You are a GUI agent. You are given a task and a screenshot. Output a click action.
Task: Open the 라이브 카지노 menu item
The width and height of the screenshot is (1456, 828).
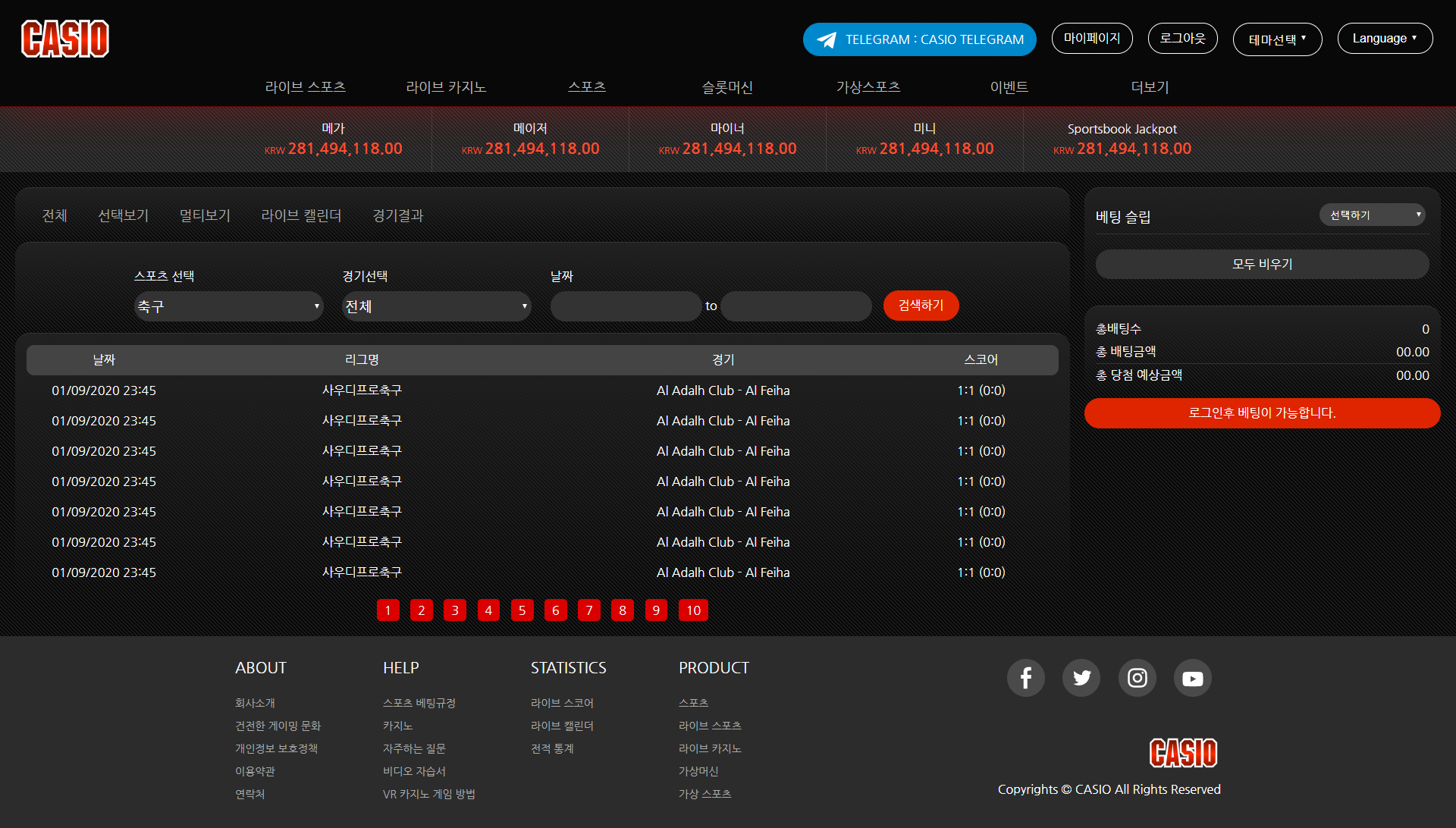click(446, 87)
